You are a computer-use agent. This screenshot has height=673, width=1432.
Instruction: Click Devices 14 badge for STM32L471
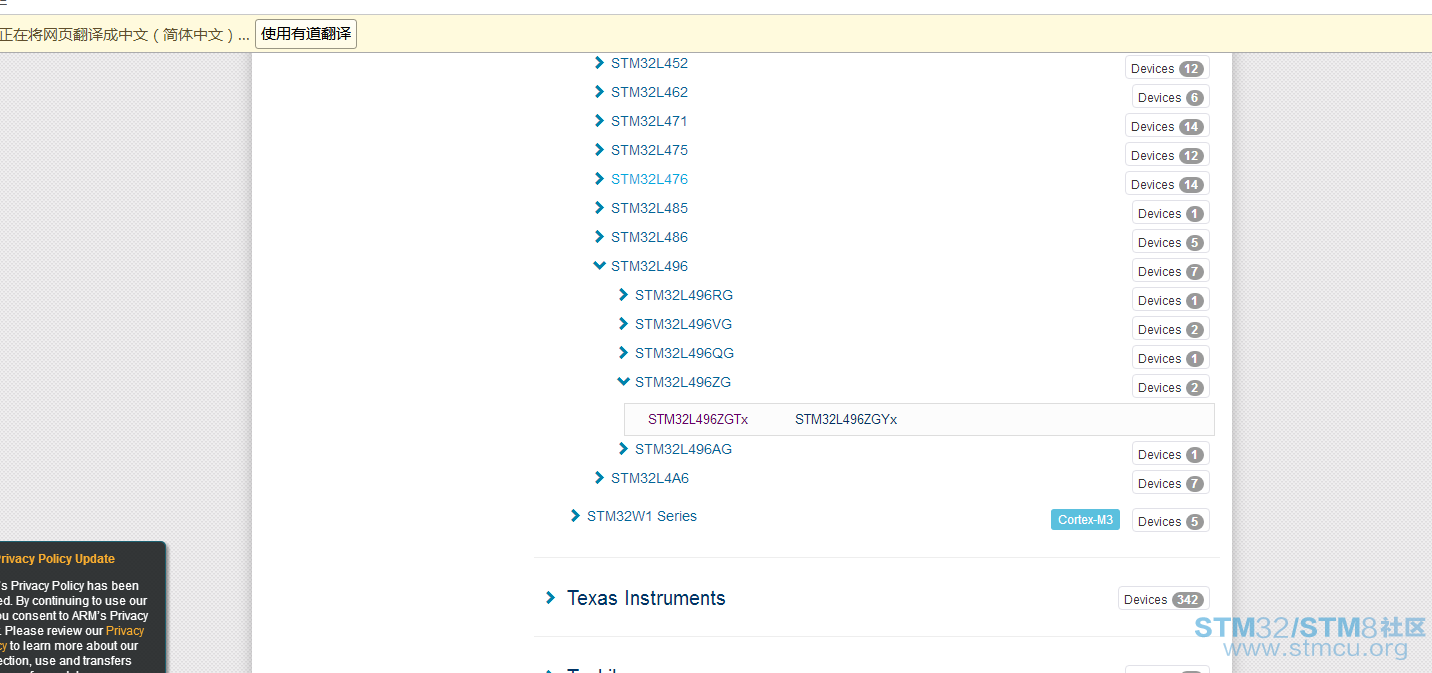coord(1167,126)
